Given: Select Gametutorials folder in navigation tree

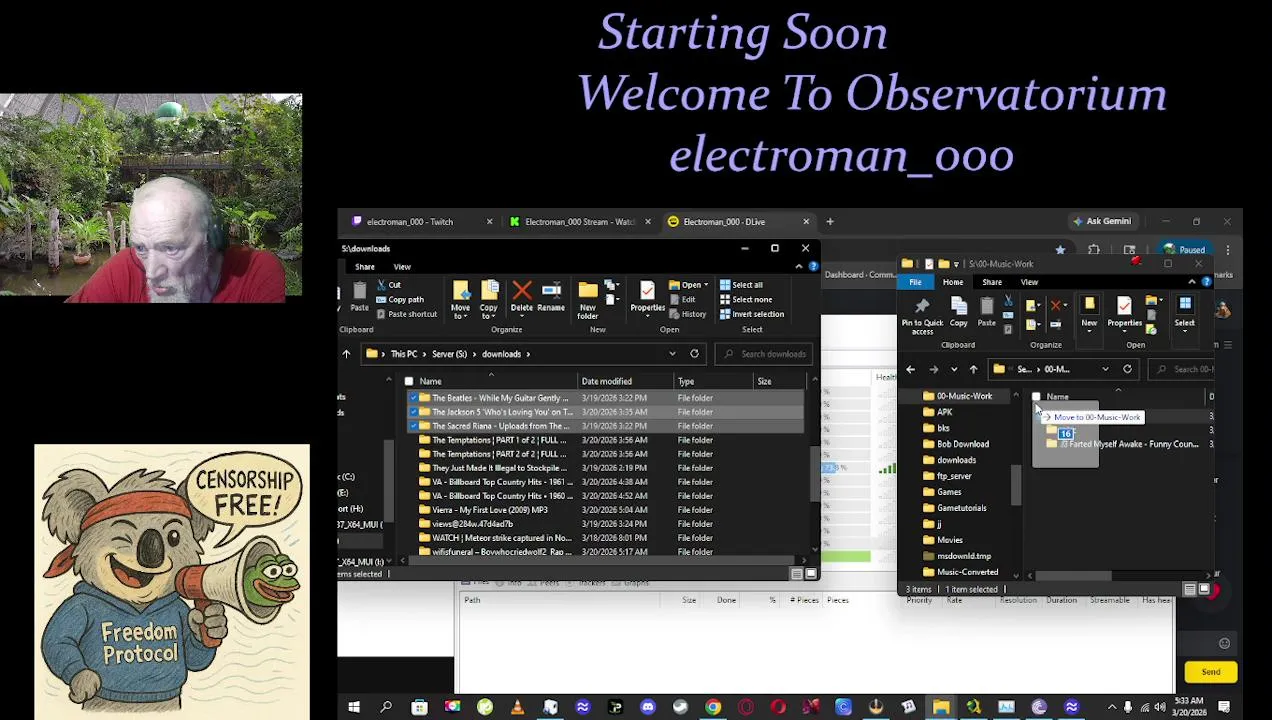Looking at the screenshot, I should coord(961,508).
